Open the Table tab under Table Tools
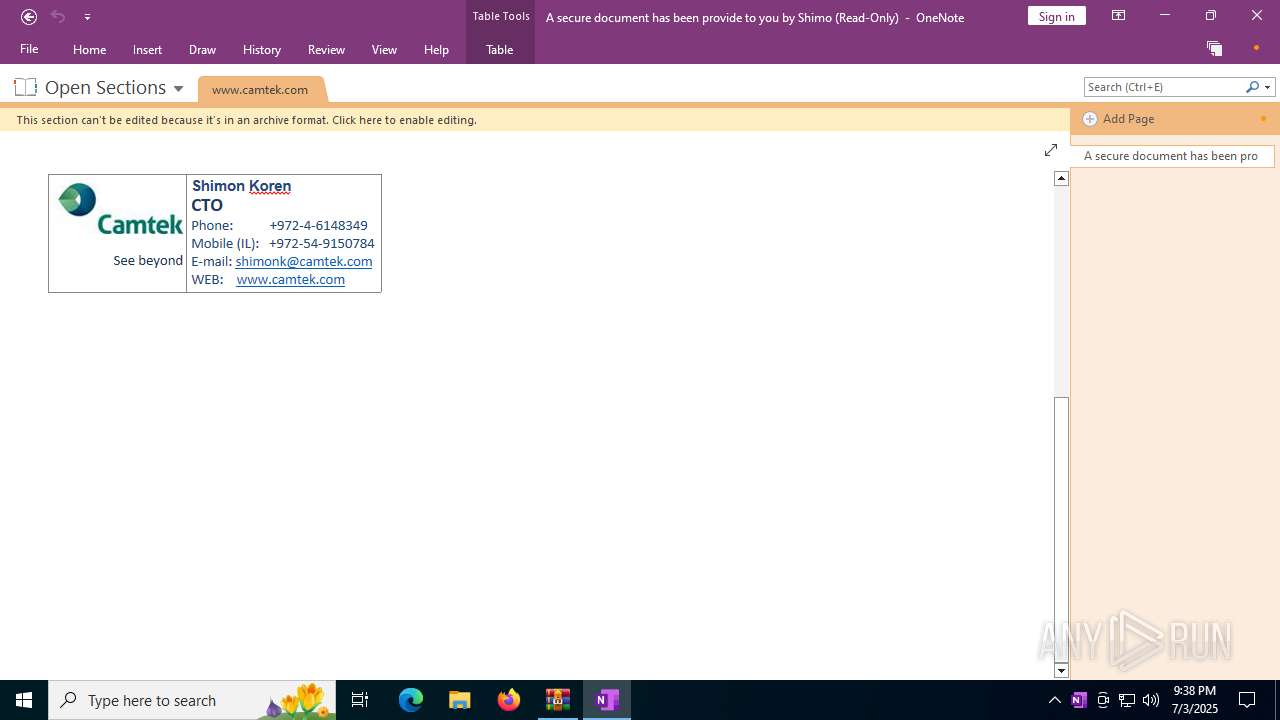The image size is (1280, 720). tap(500, 49)
